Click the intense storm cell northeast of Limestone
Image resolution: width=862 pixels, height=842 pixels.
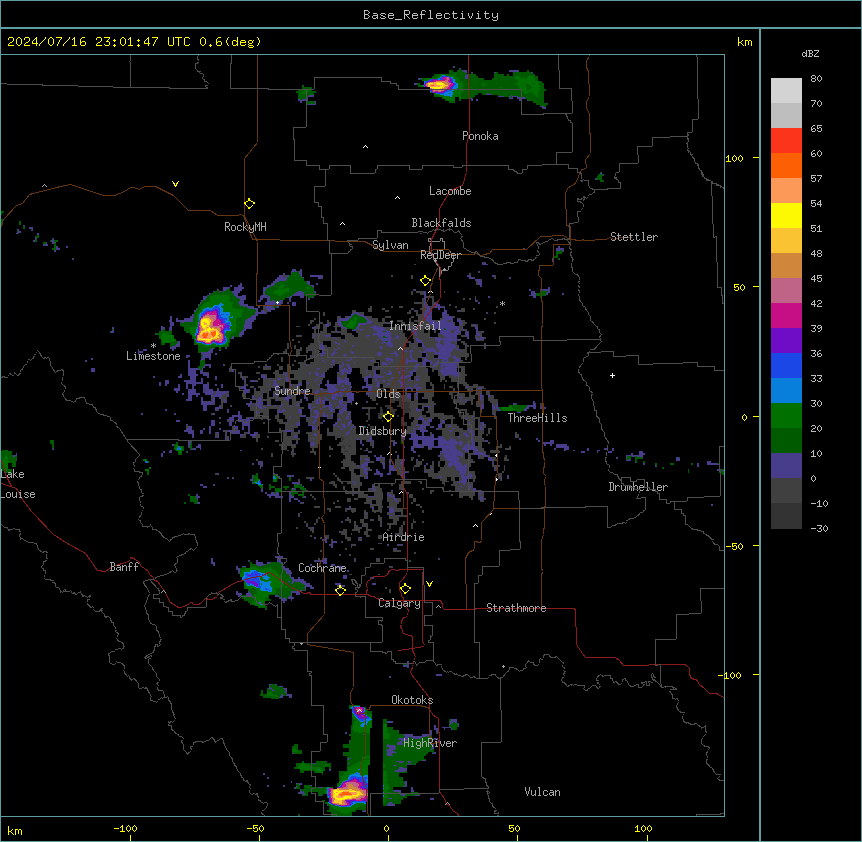tap(212, 327)
